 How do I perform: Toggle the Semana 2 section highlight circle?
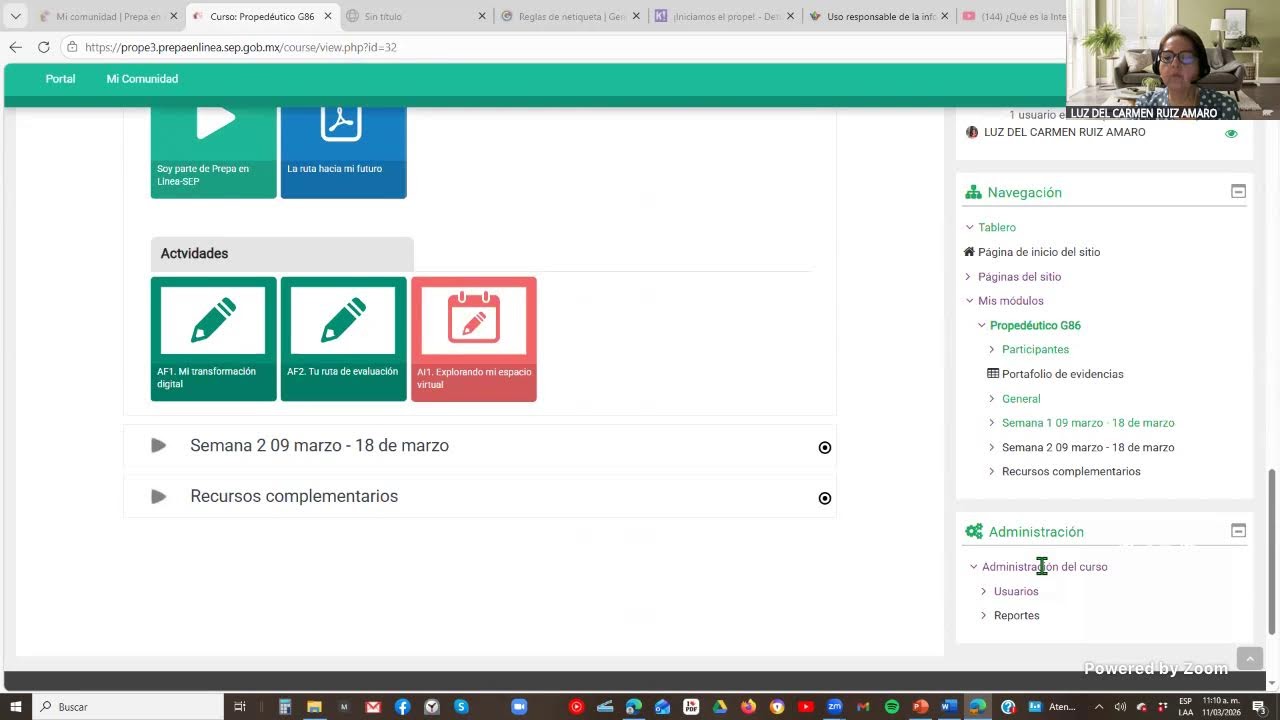click(x=825, y=447)
